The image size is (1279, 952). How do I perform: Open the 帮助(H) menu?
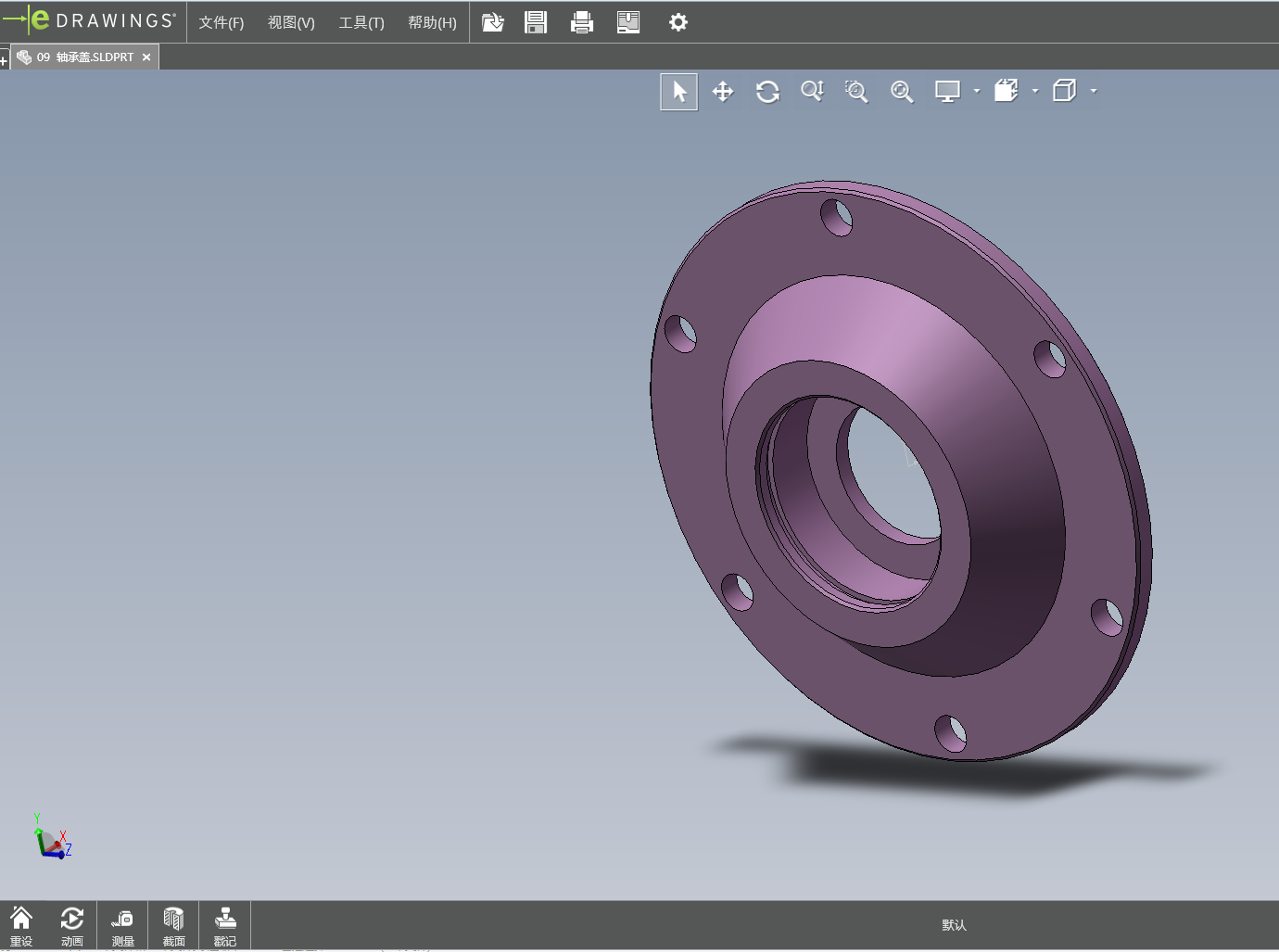click(x=432, y=22)
